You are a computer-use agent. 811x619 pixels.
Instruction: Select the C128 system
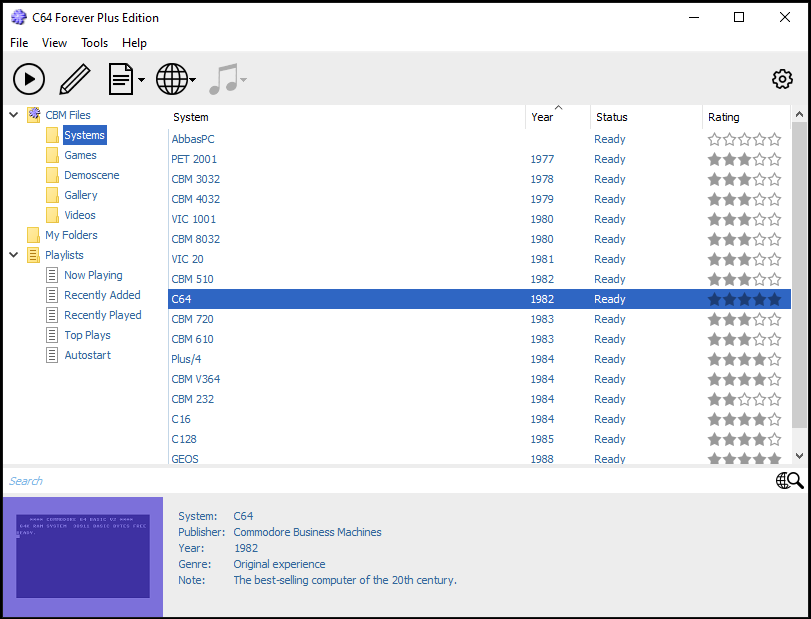pyautogui.click(x=479, y=439)
